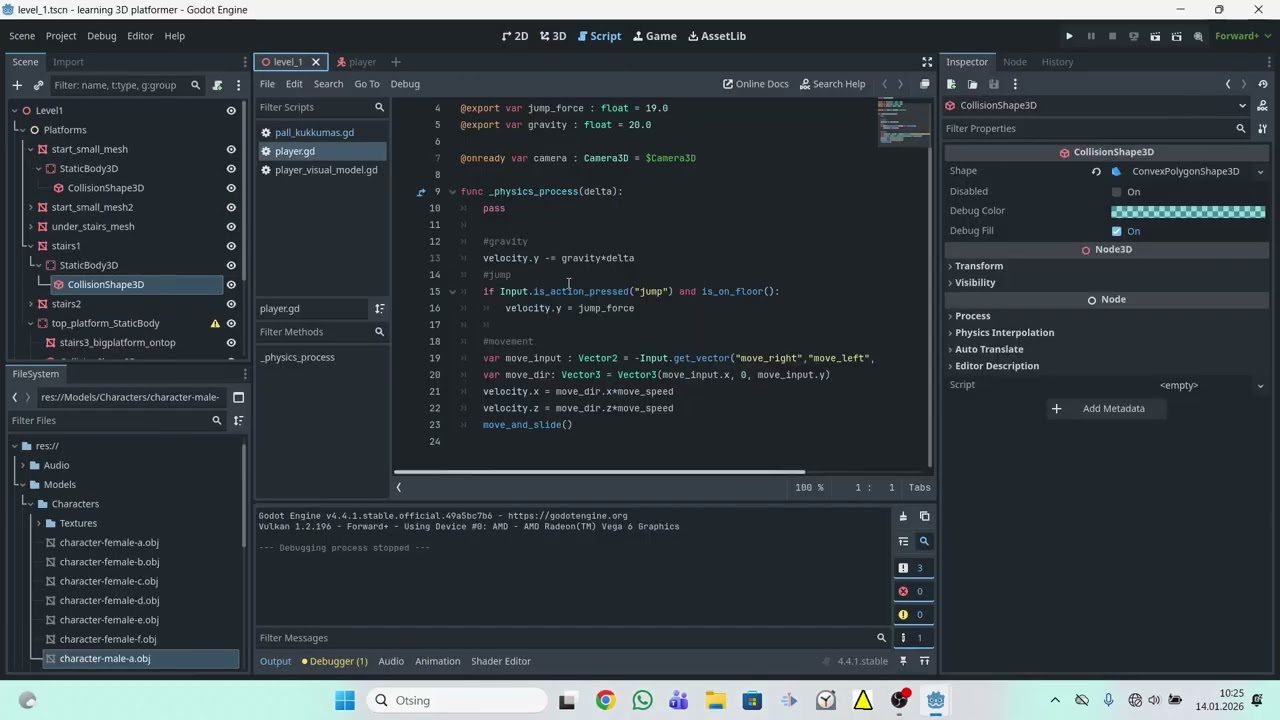Open distraction-free mode expand icon
1280x720 pixels.
927,62
